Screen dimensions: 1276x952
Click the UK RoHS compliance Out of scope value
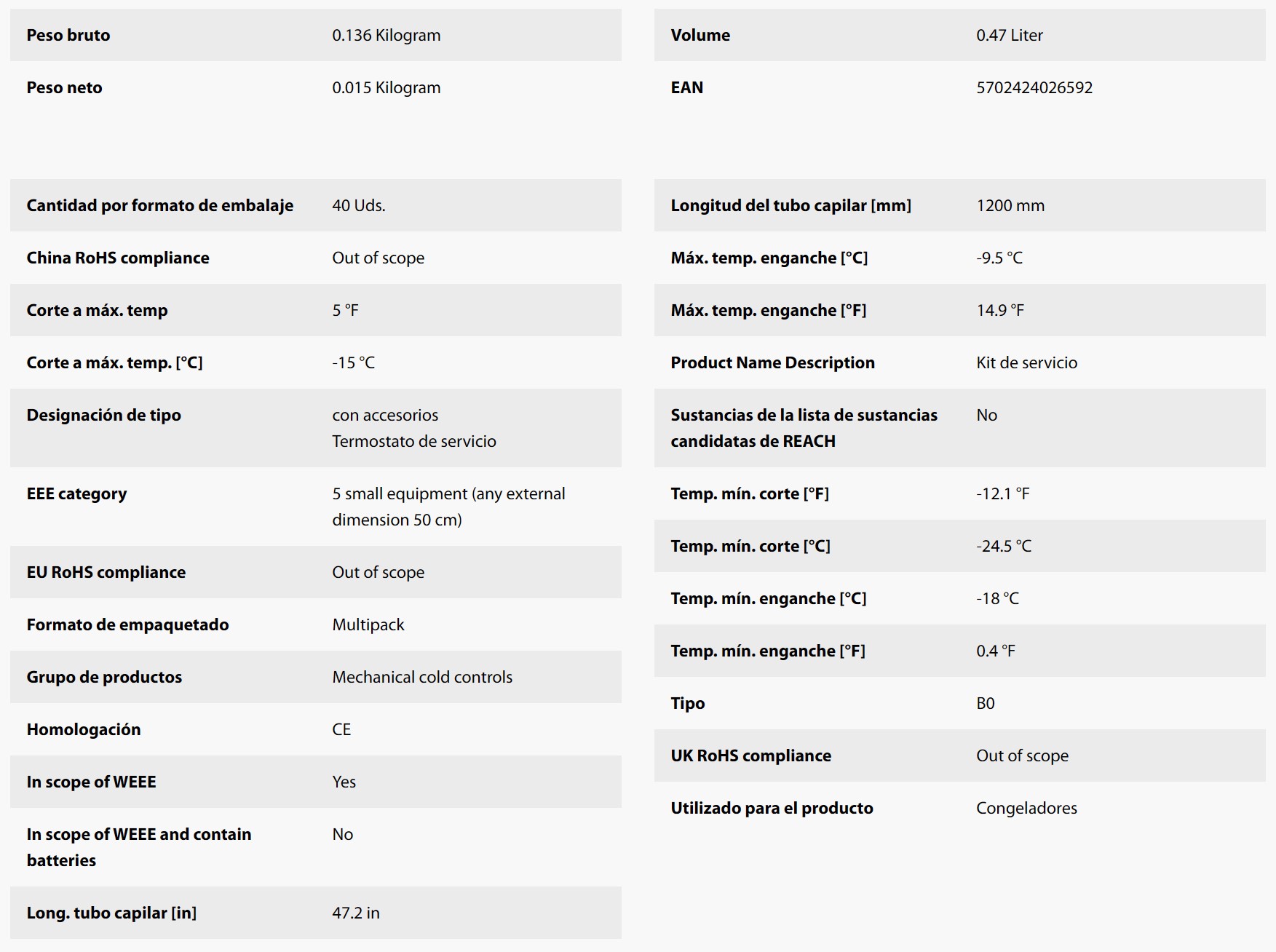1022,755
